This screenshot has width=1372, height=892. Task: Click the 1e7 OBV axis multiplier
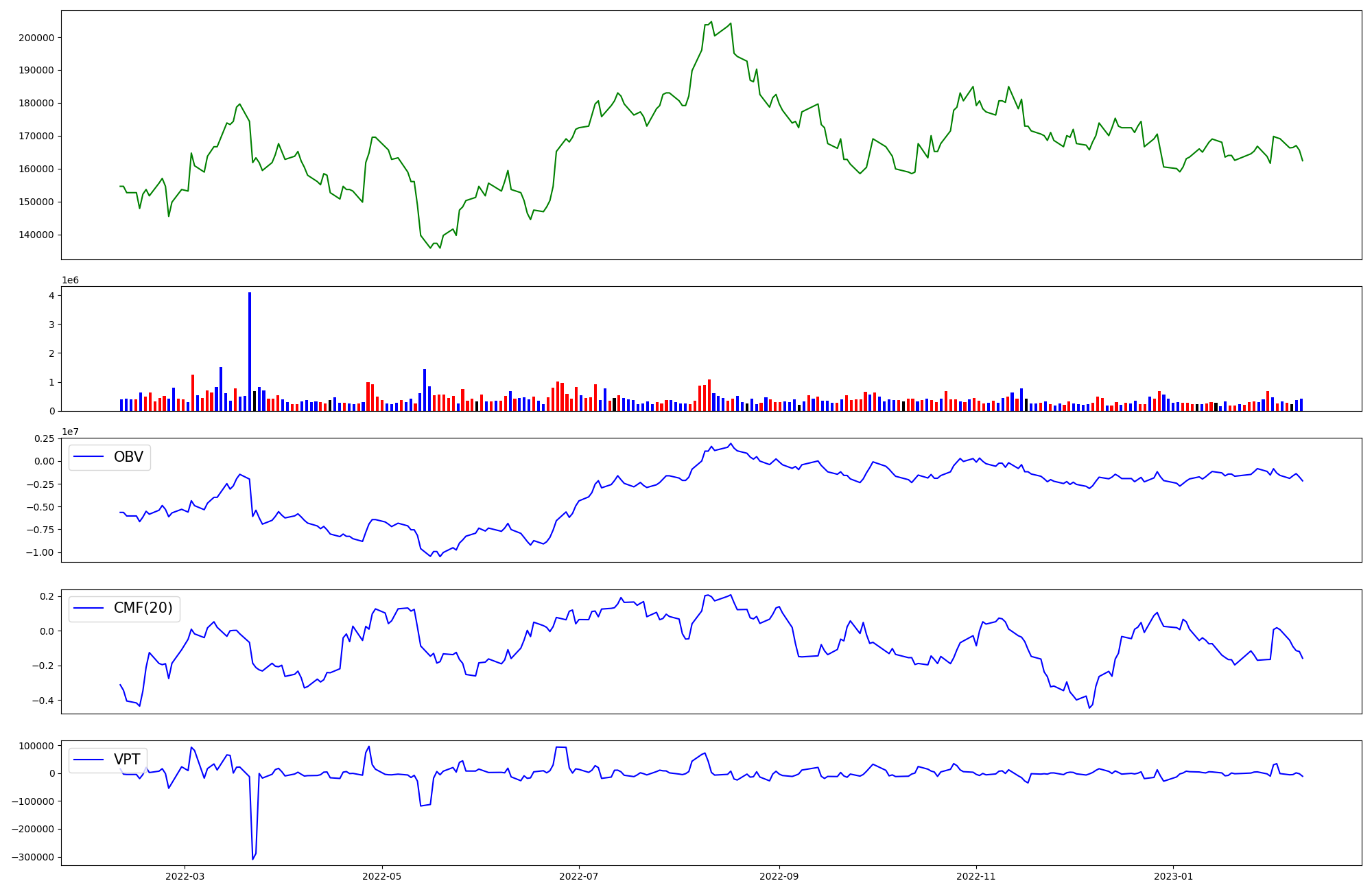(70, 432)
